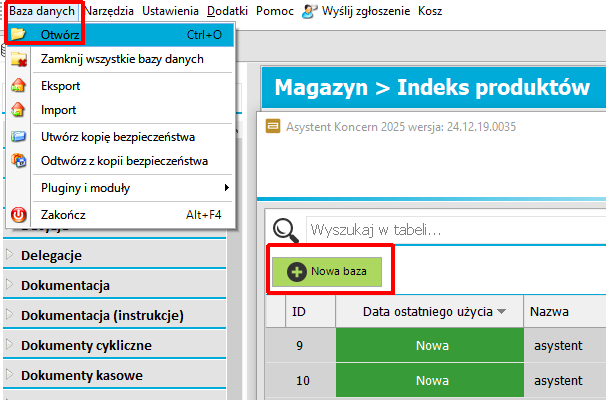Choose Otwórz from the menu
Image resolution: width=606 pixels, height=400 pixels.
[120, 35]
